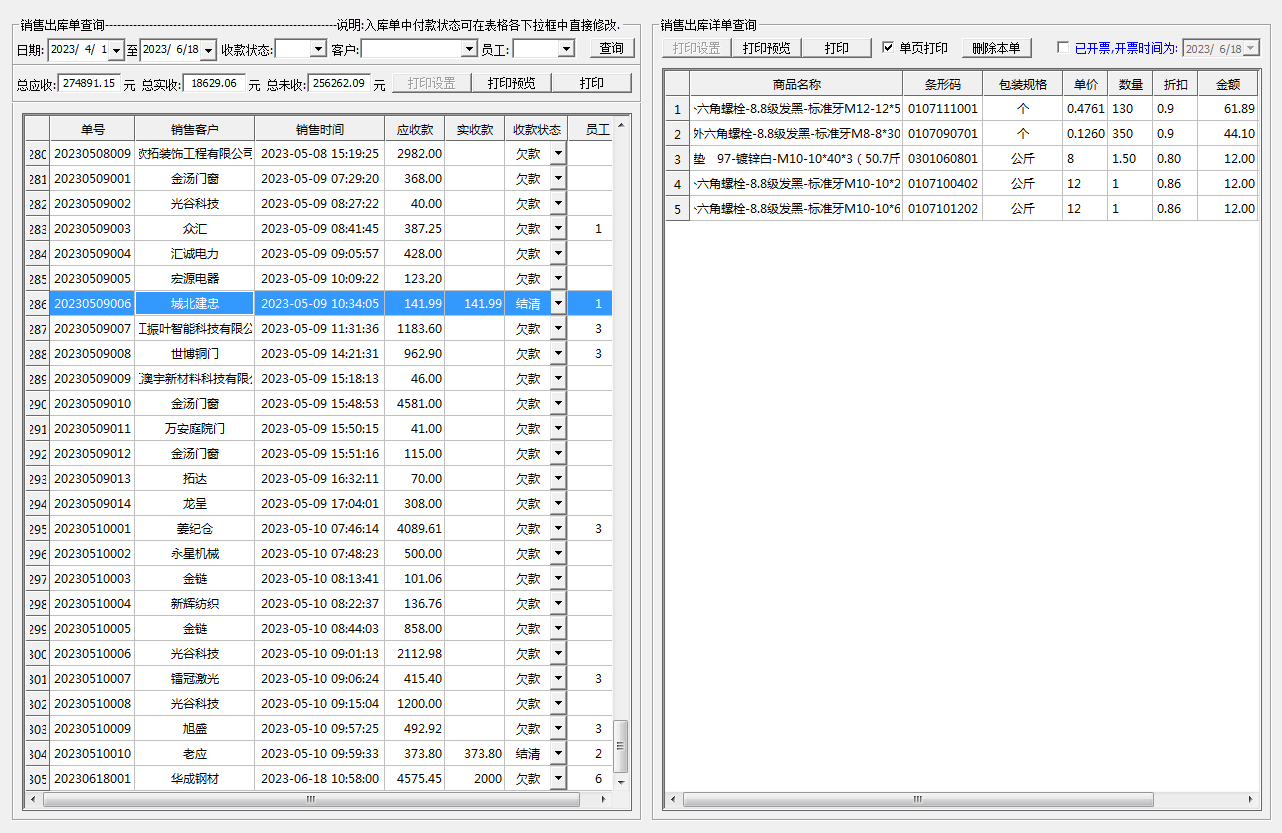Select customer 世博铜门 row
Screen dimensions: 1282x833
pyautogui.click(x=195, y=353)
